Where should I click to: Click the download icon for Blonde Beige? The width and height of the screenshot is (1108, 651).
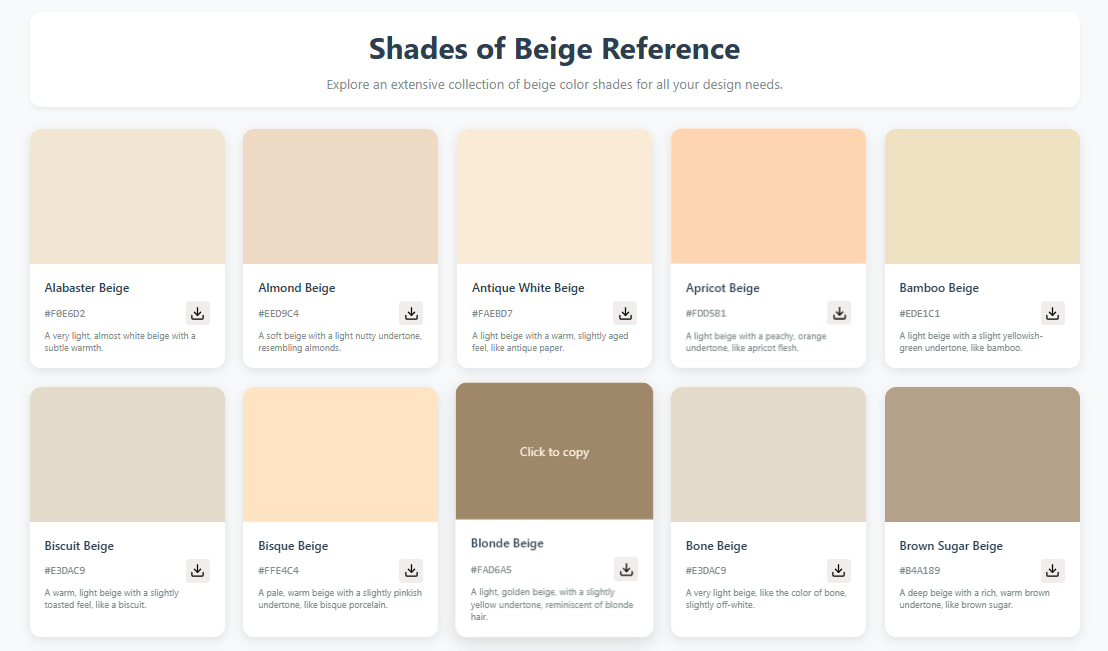(x=625, y=567)
